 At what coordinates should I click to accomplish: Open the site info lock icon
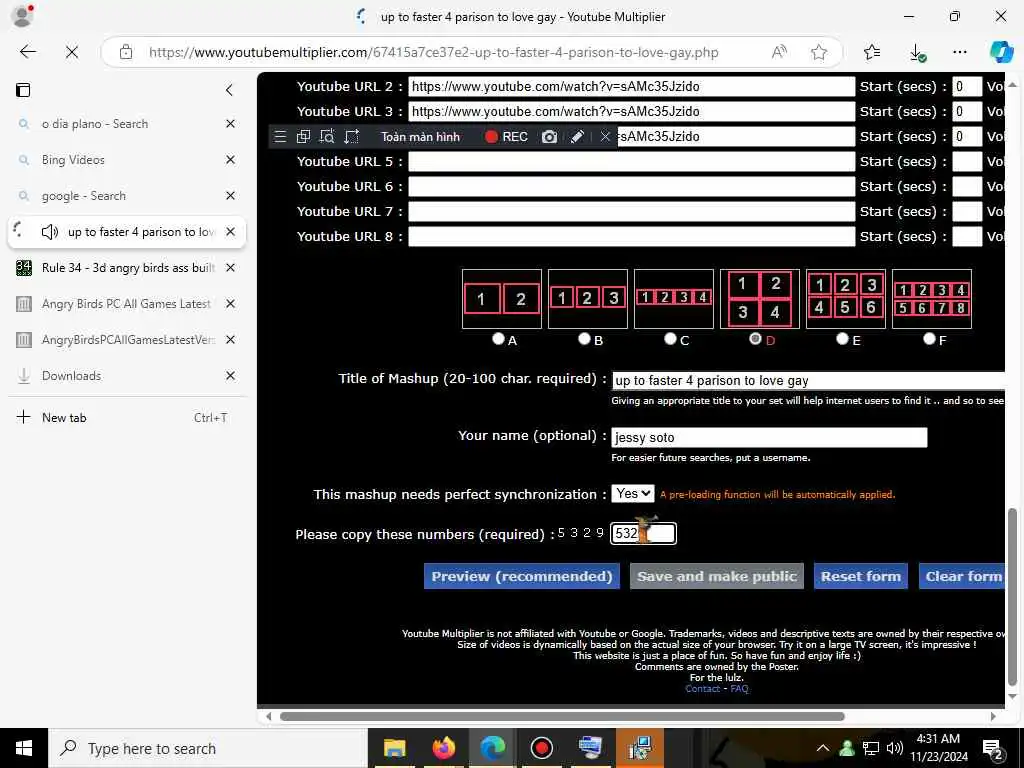126,52
